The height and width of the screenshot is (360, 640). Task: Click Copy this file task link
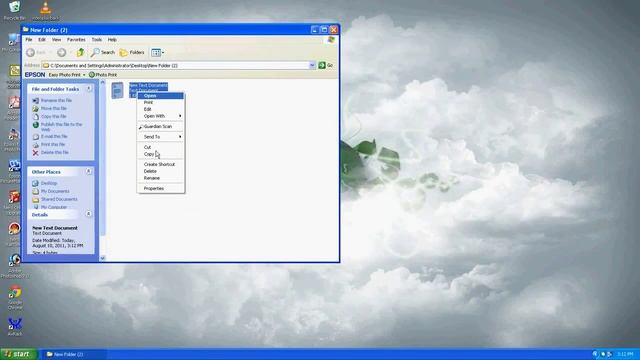click(53, 116)
